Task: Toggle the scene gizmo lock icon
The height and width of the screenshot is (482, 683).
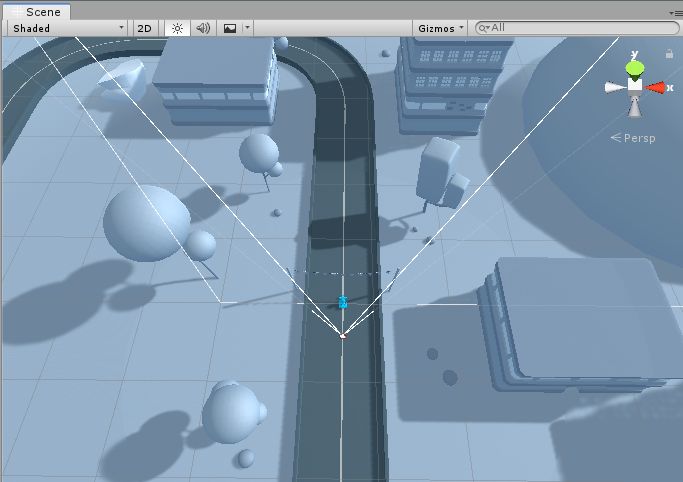Action: (669, 54)
